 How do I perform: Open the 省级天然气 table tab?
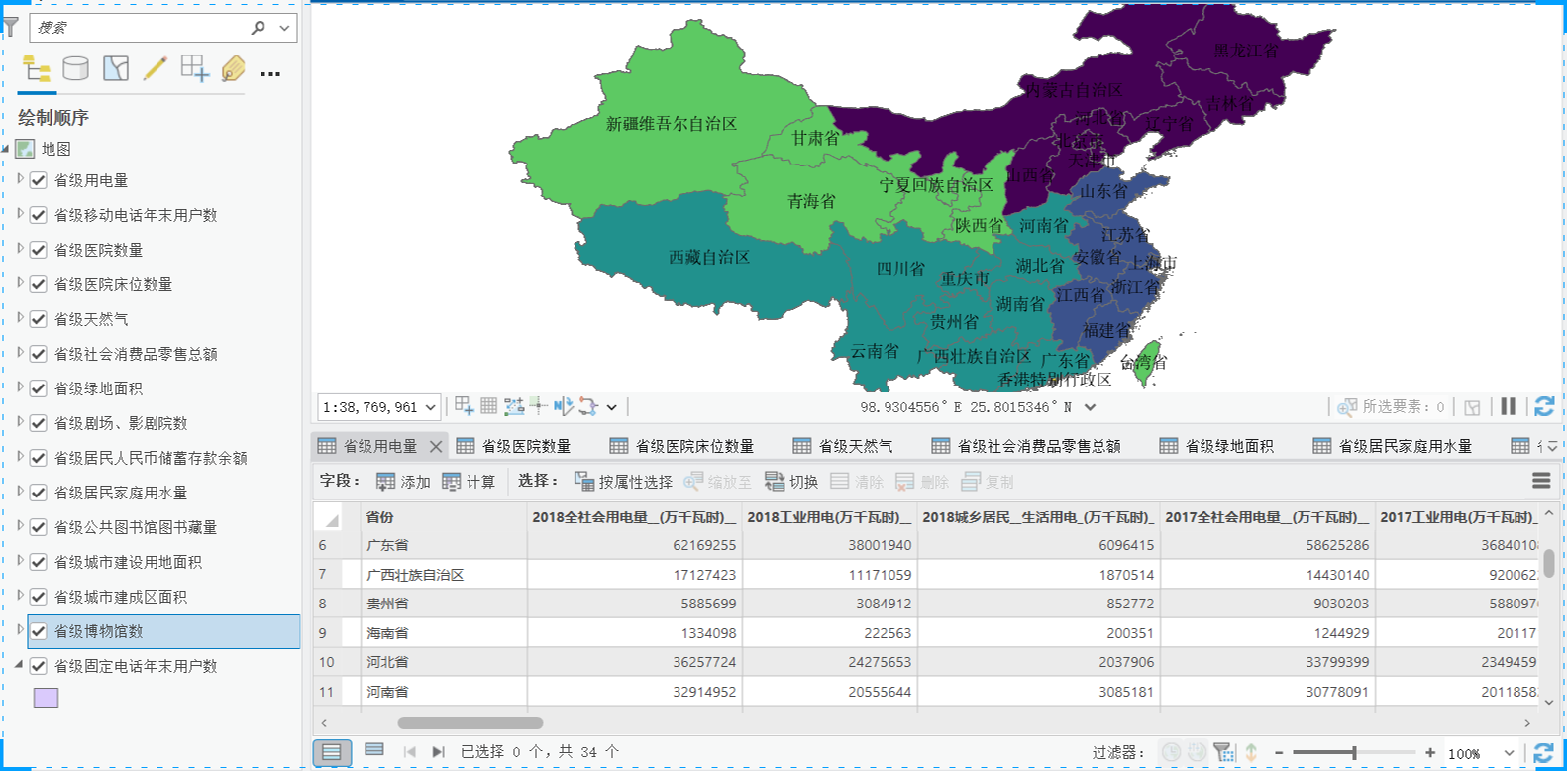click(x=844, y=447)
